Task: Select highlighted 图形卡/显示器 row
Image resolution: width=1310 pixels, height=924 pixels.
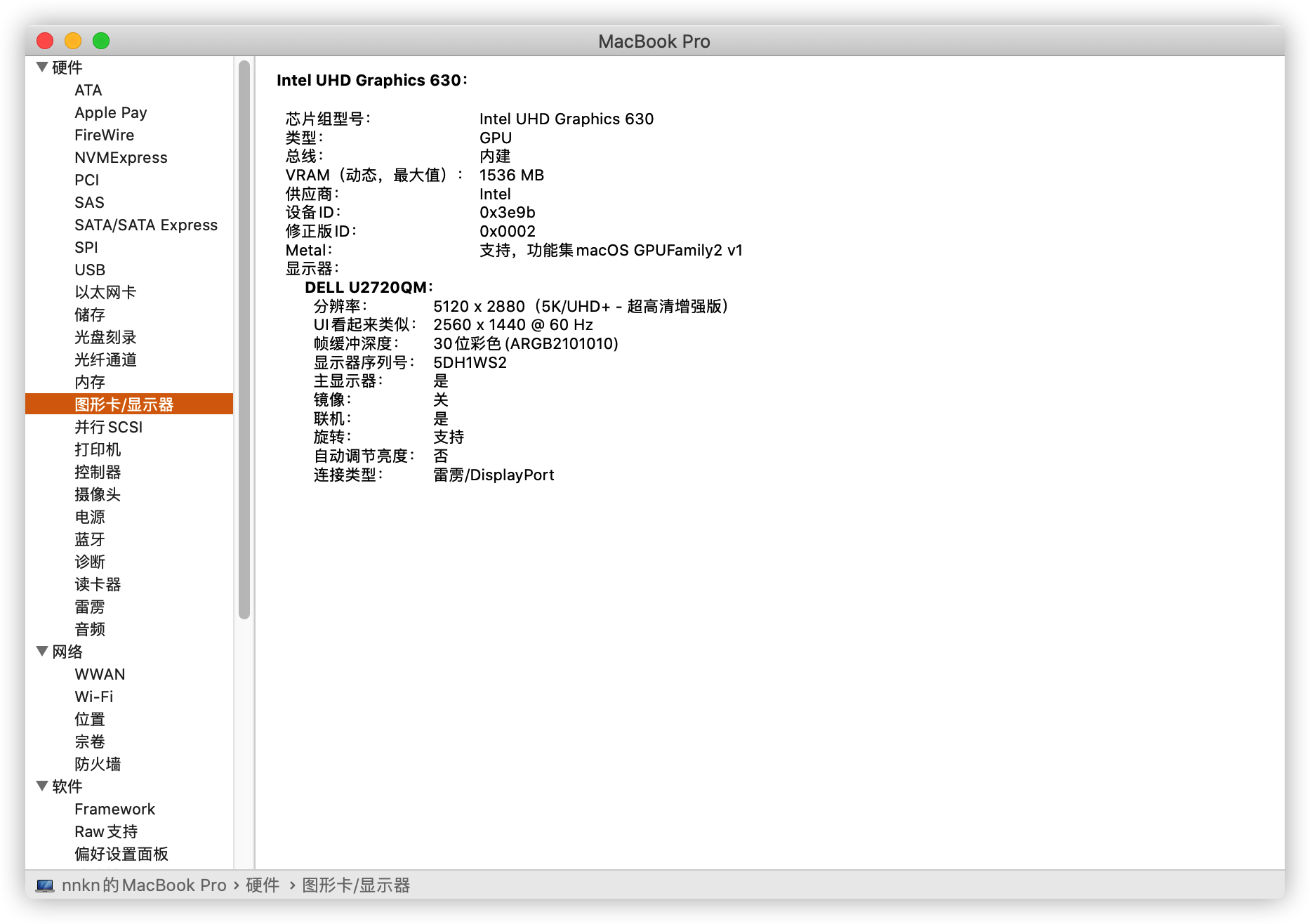Action: click(x=129, y=404)
